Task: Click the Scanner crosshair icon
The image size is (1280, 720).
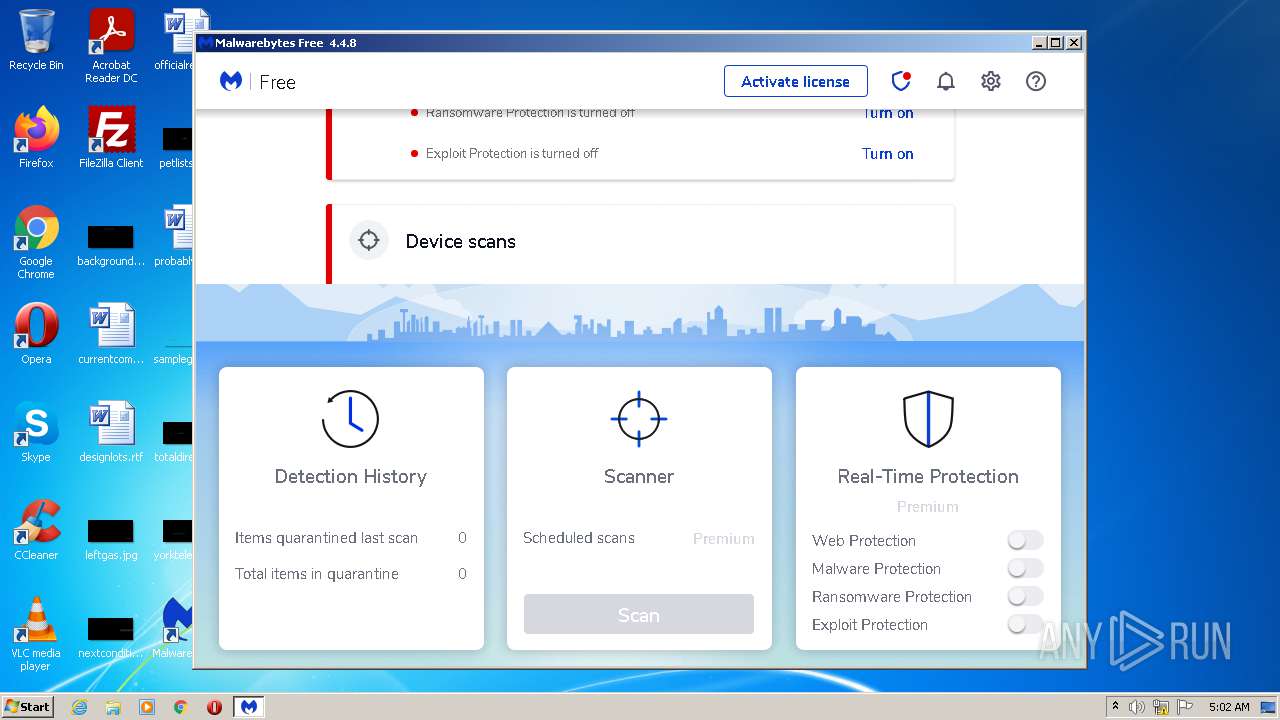Action: click(x=638, y=418)
